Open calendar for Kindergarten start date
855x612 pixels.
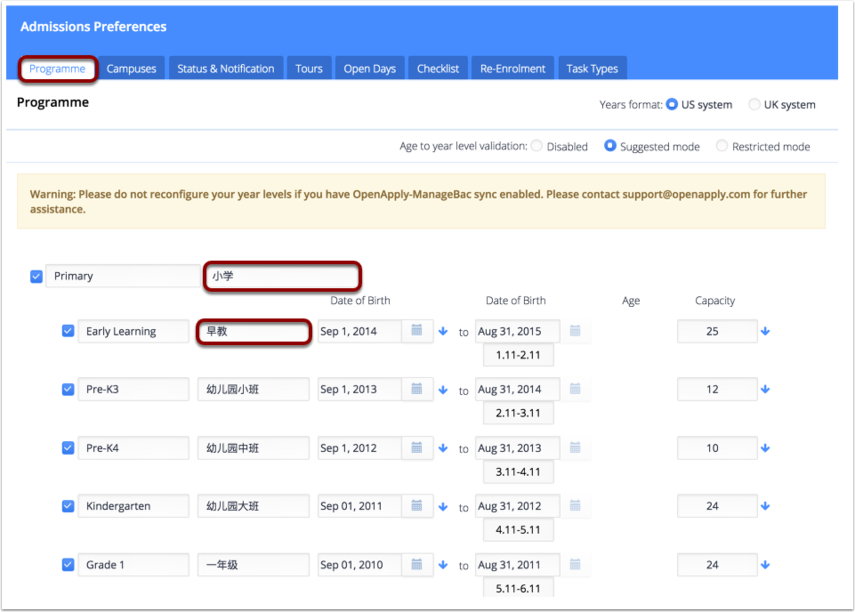tap(417, 506)
